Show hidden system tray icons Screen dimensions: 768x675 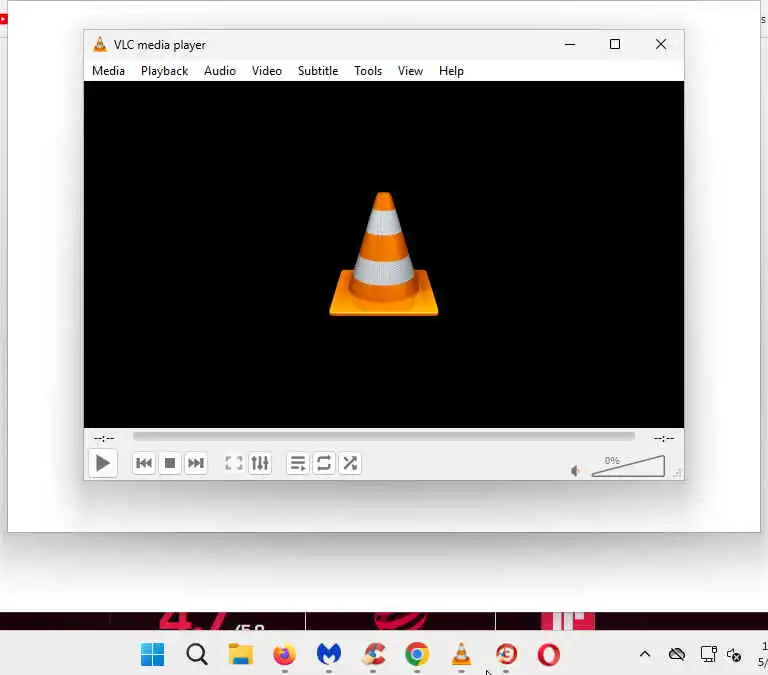click(645, 654)
